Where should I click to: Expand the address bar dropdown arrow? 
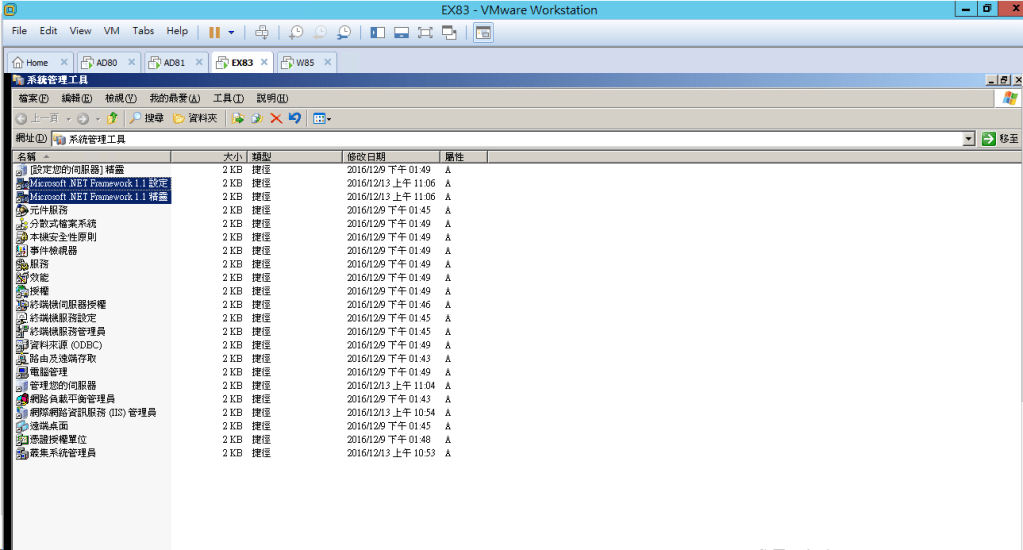(x=968, y=139)
